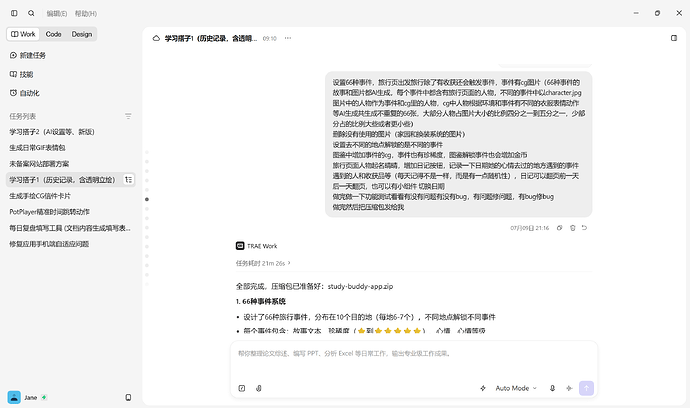Click the cloud icon before the chat title
This screenshot has width=690, height=408.
coord(156,38)
